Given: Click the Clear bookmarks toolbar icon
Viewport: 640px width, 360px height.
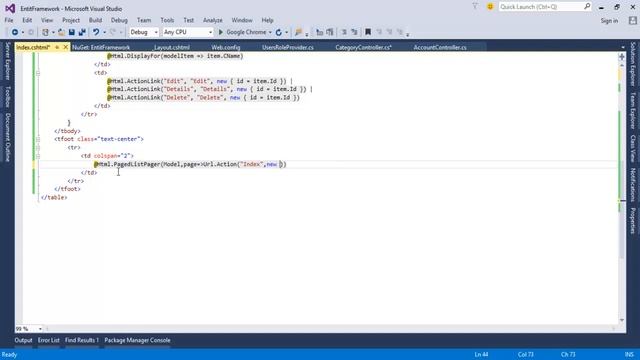Looking at the screenshot, I should (x=400, y=32).
